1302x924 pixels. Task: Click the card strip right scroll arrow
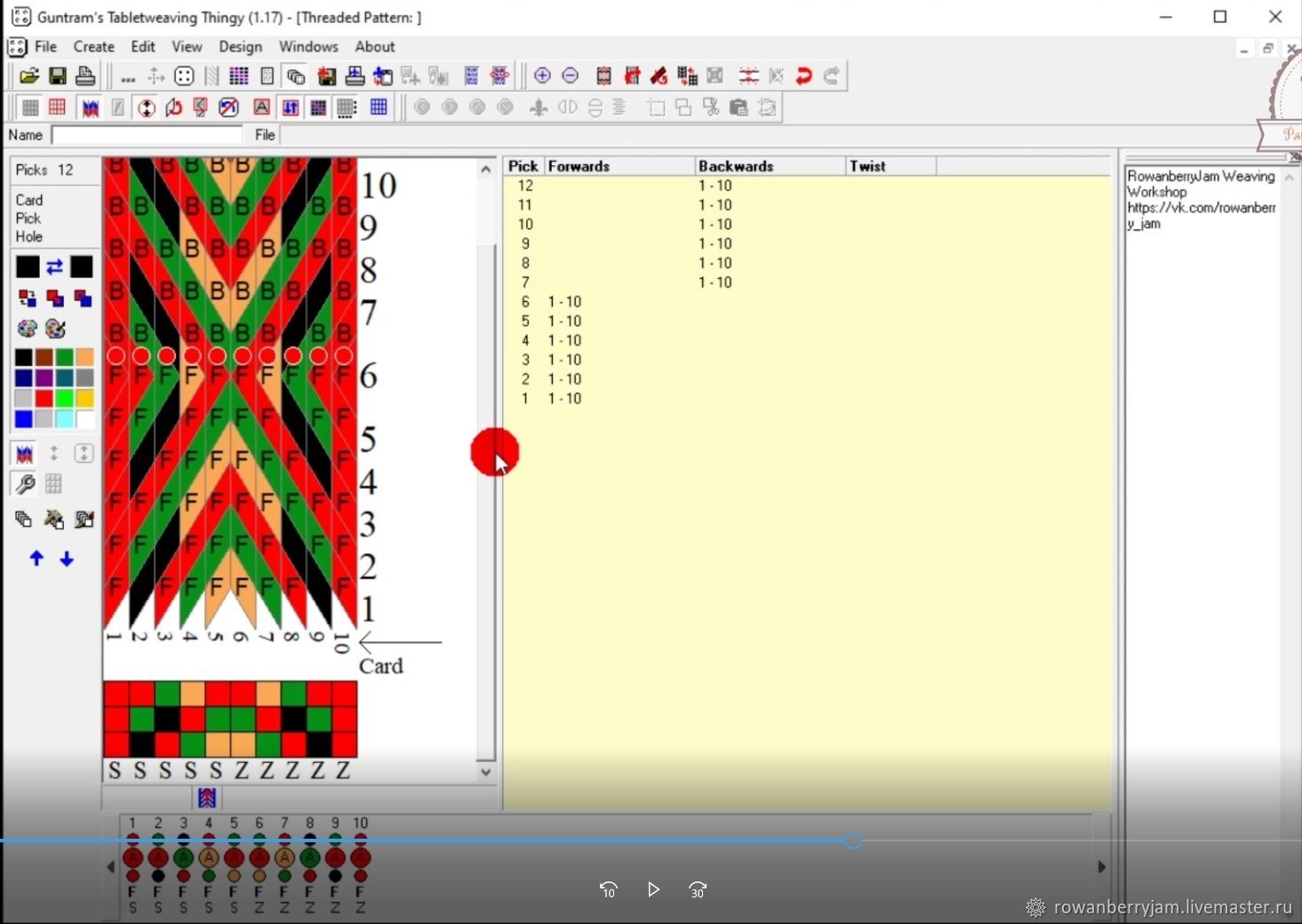pyautogui.click(x=1102, y=866)
